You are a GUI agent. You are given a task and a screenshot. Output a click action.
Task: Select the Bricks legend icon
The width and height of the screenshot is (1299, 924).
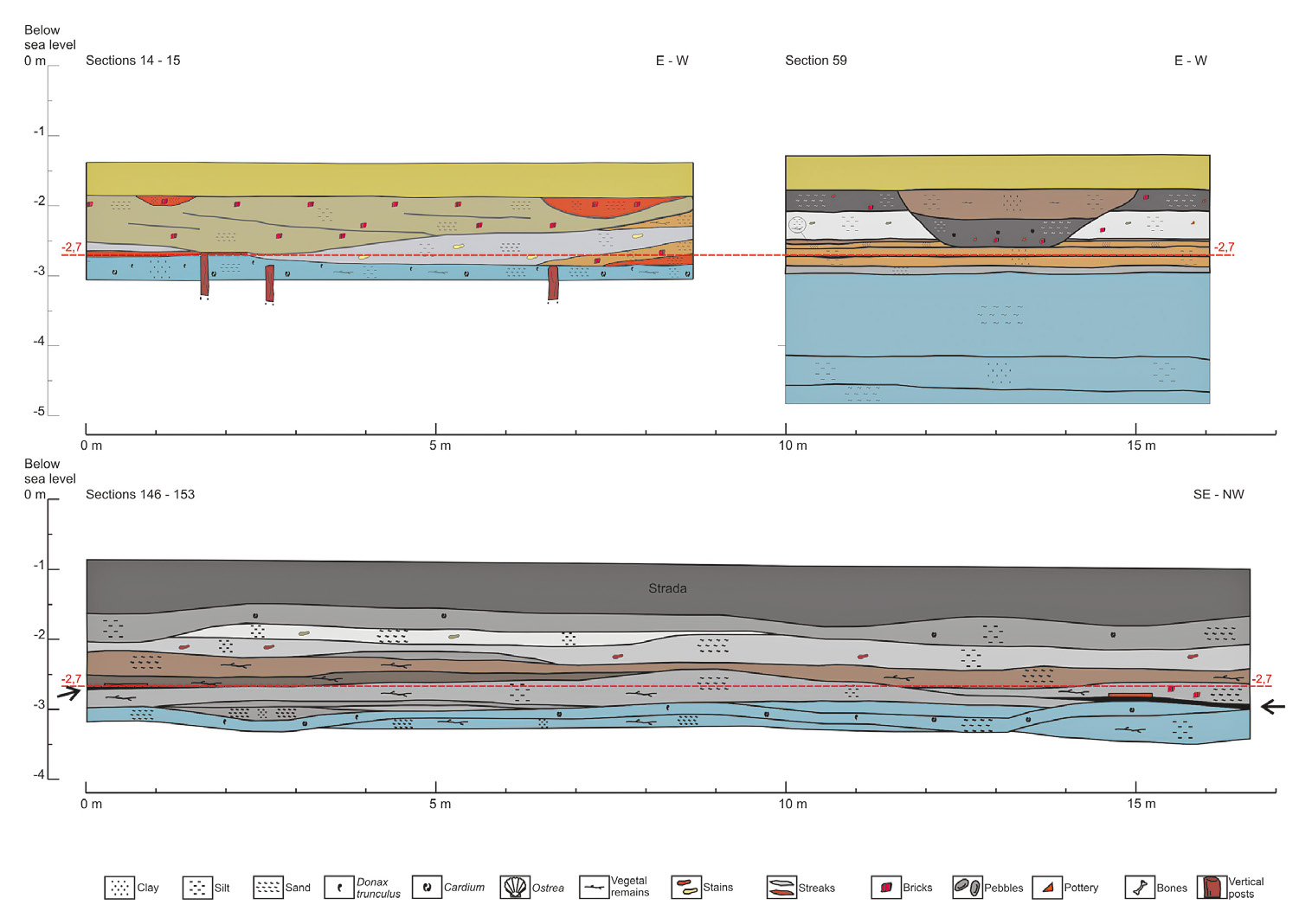point(885,887)
